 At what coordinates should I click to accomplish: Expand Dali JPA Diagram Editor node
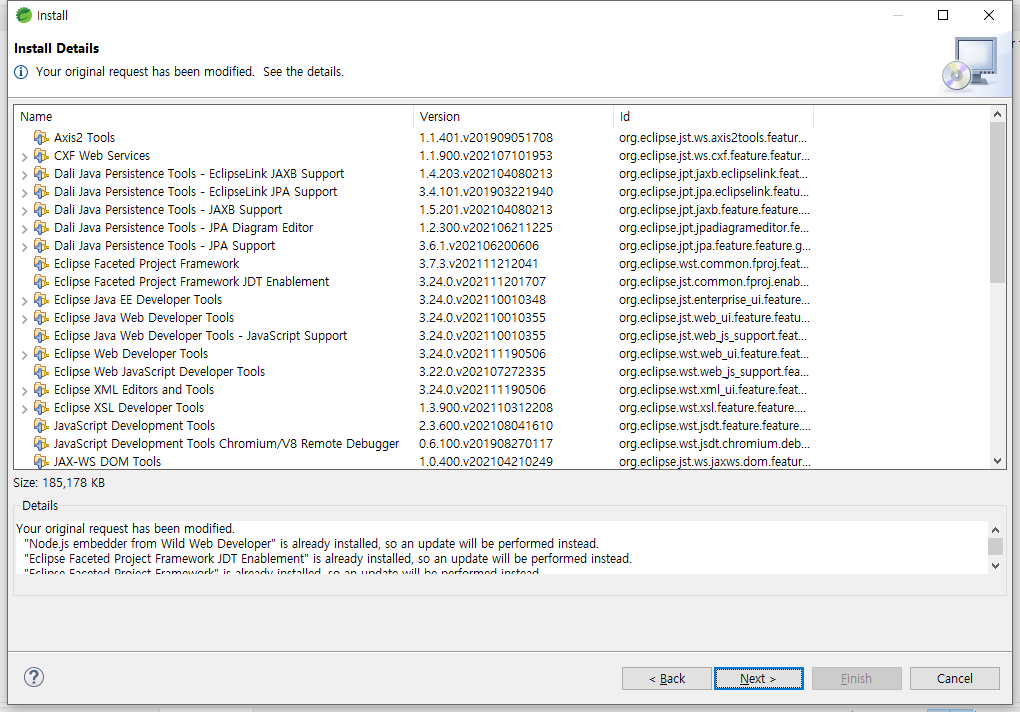tap(24, 229)
